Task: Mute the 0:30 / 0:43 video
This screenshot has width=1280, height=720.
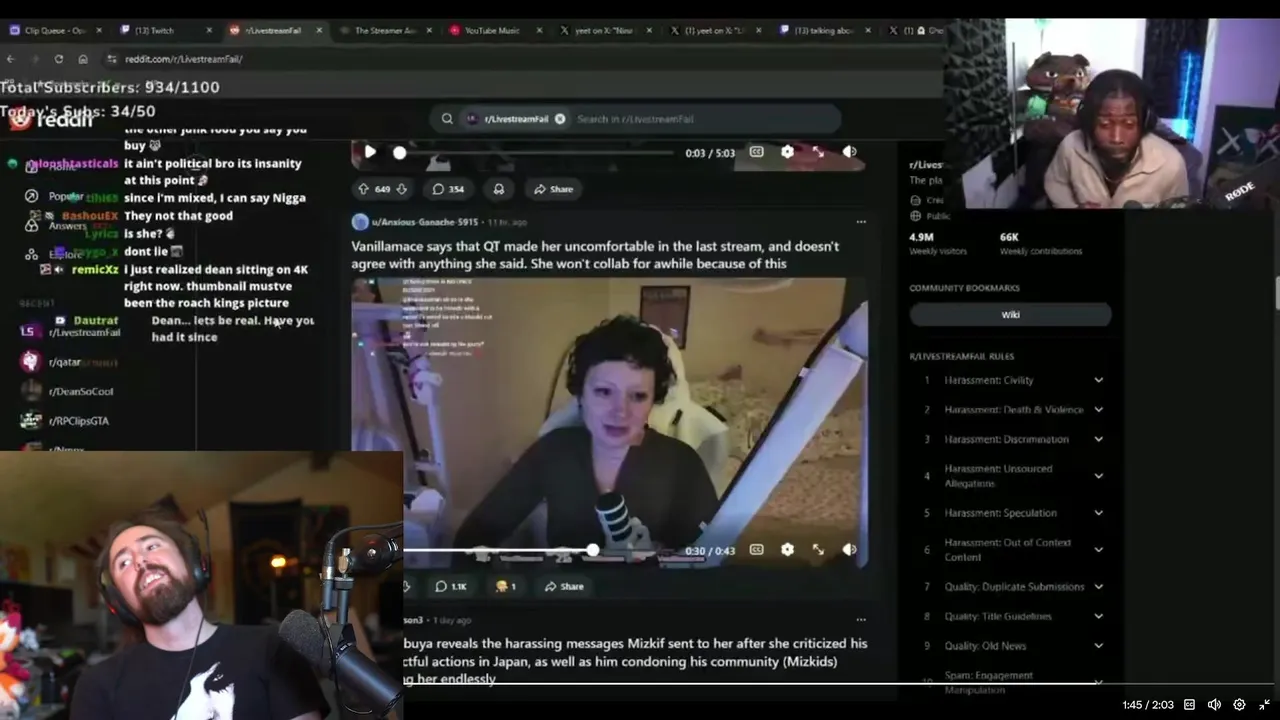Action: (849, 550)
